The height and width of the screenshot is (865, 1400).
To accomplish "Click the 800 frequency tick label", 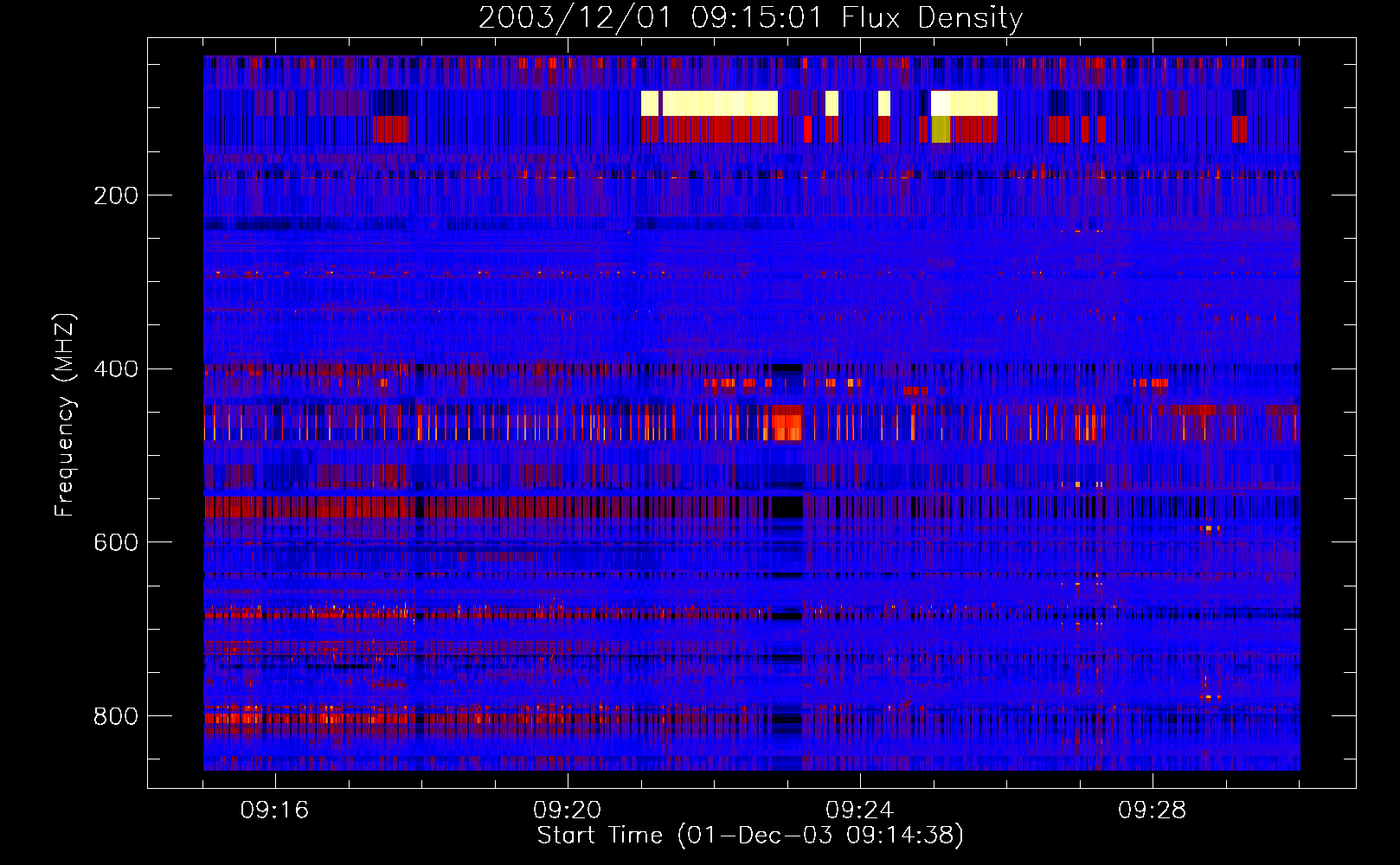I will click(x=116, y=716).
